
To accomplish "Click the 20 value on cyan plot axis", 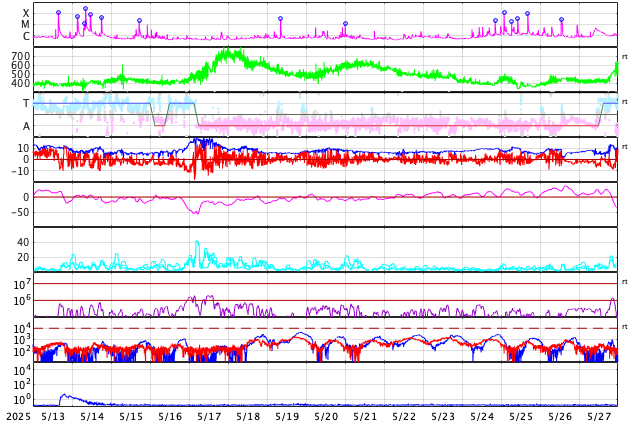I will click(23, 257).
